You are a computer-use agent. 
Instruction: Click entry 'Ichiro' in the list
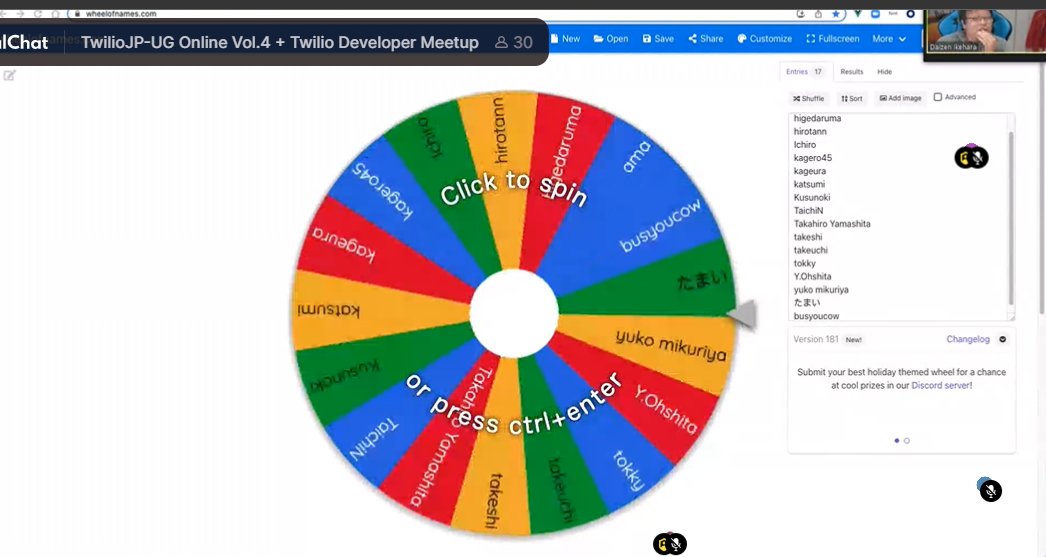805,145
